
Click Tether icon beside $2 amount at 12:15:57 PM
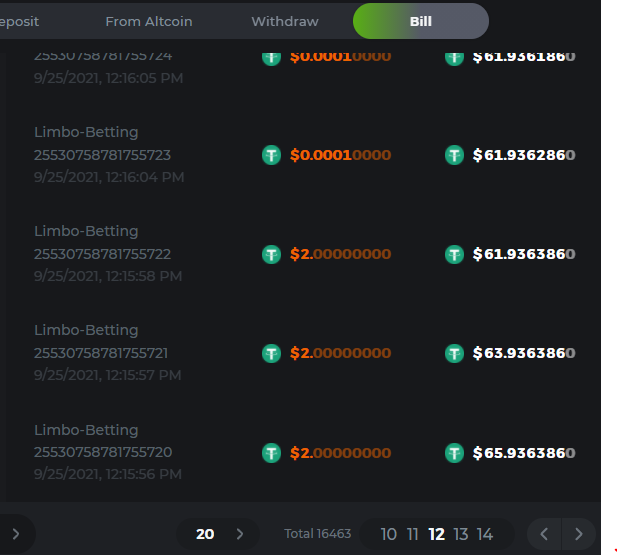[x=271, y=353]
